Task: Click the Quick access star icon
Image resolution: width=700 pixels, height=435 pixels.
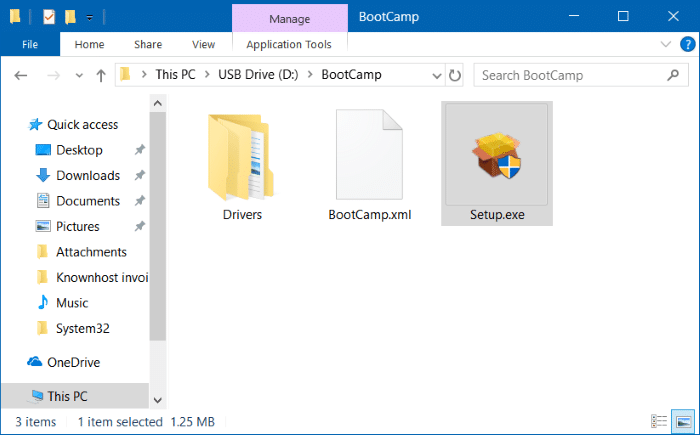Action: 35,124
